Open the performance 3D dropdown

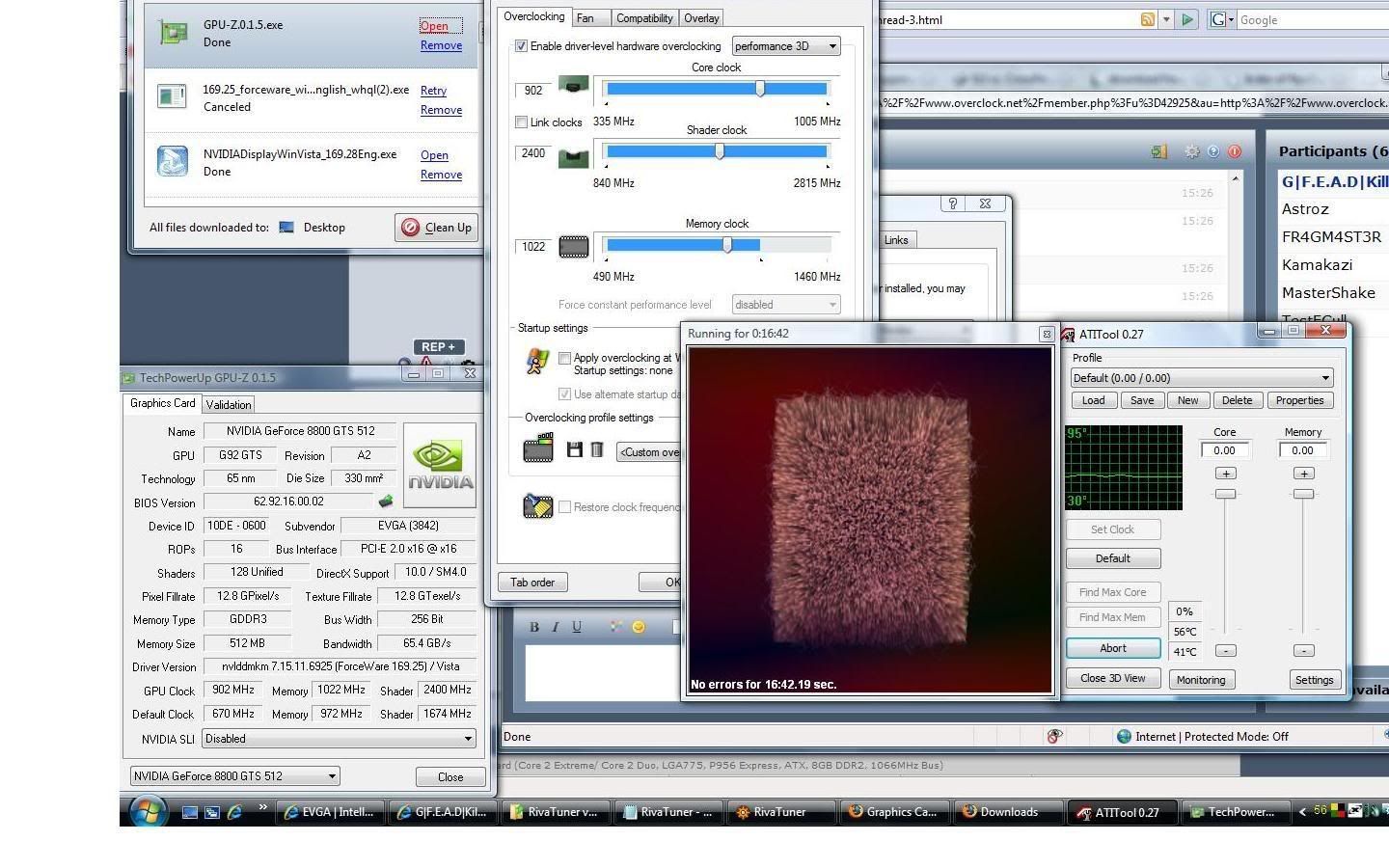tap(786, 46)
